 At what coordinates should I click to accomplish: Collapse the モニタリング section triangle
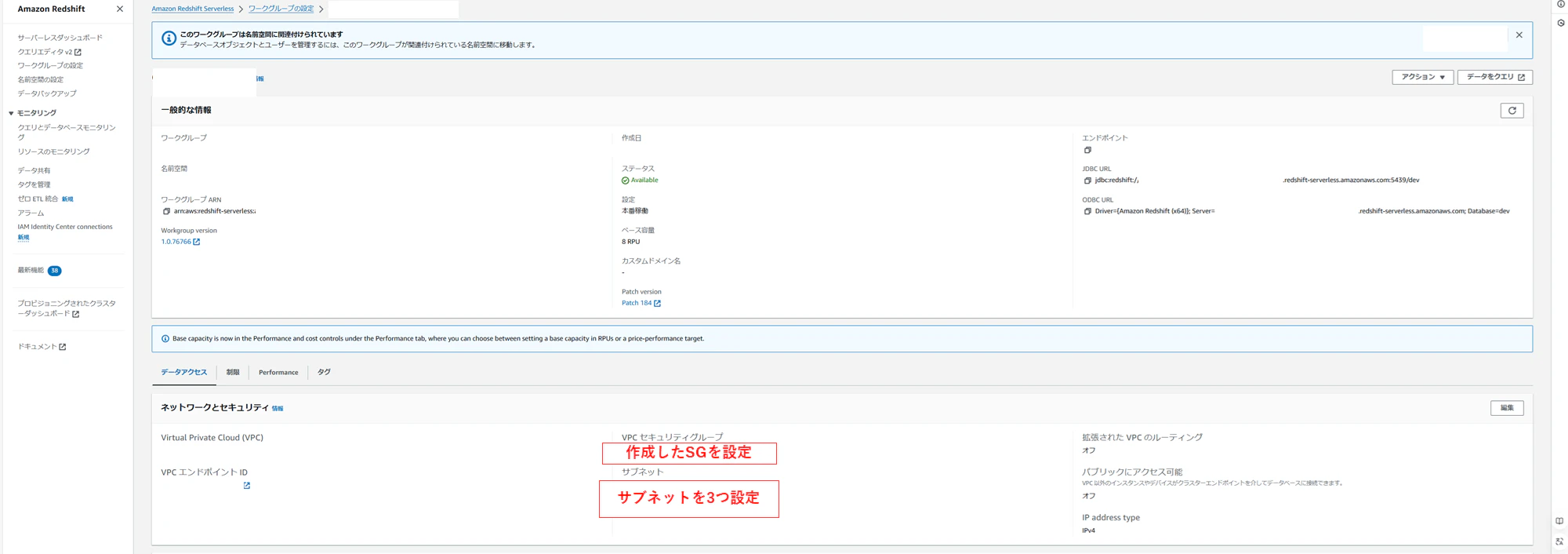[x=11, y=113]
